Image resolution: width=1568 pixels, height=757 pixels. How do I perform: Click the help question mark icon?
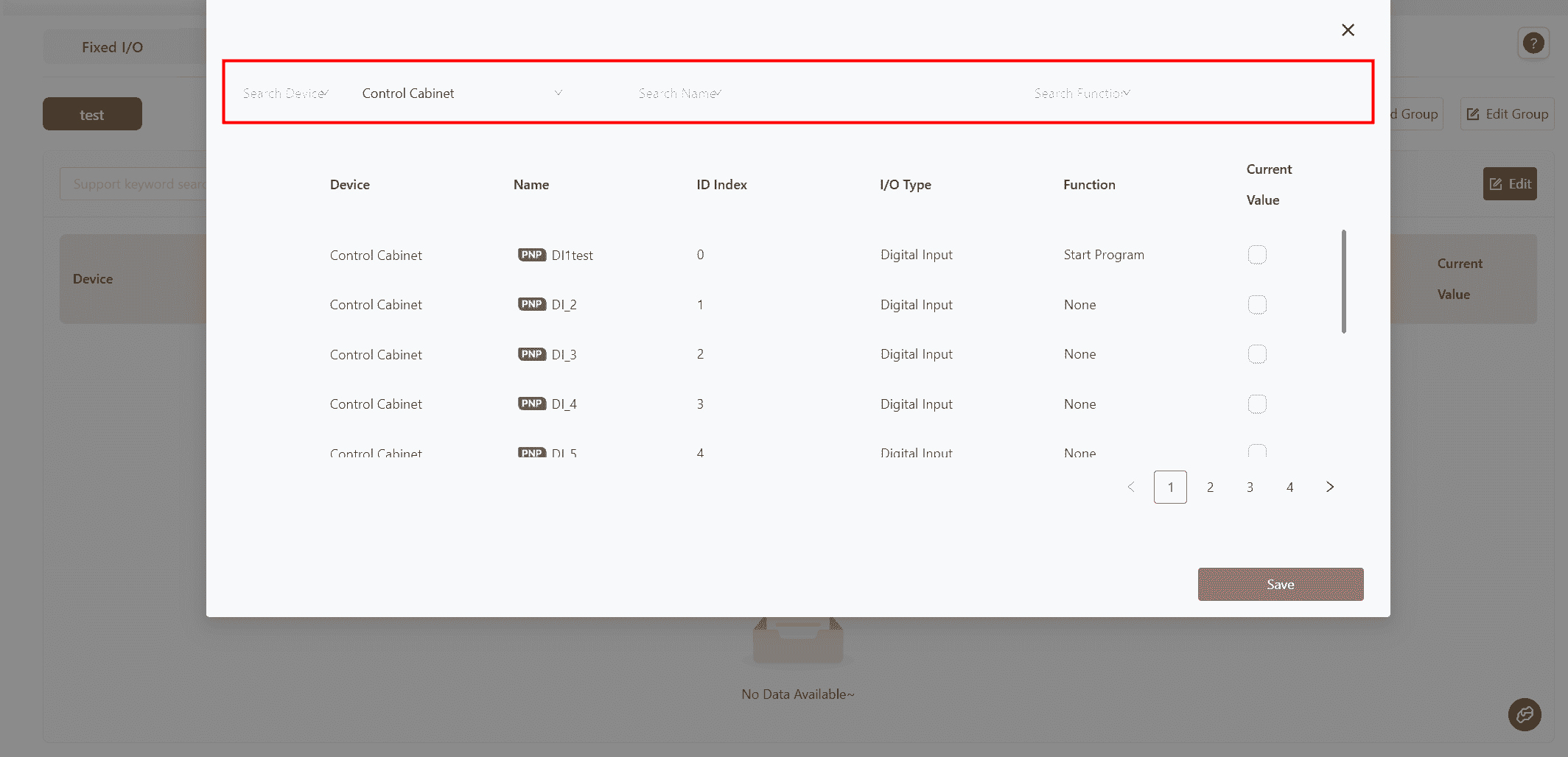1533,43
